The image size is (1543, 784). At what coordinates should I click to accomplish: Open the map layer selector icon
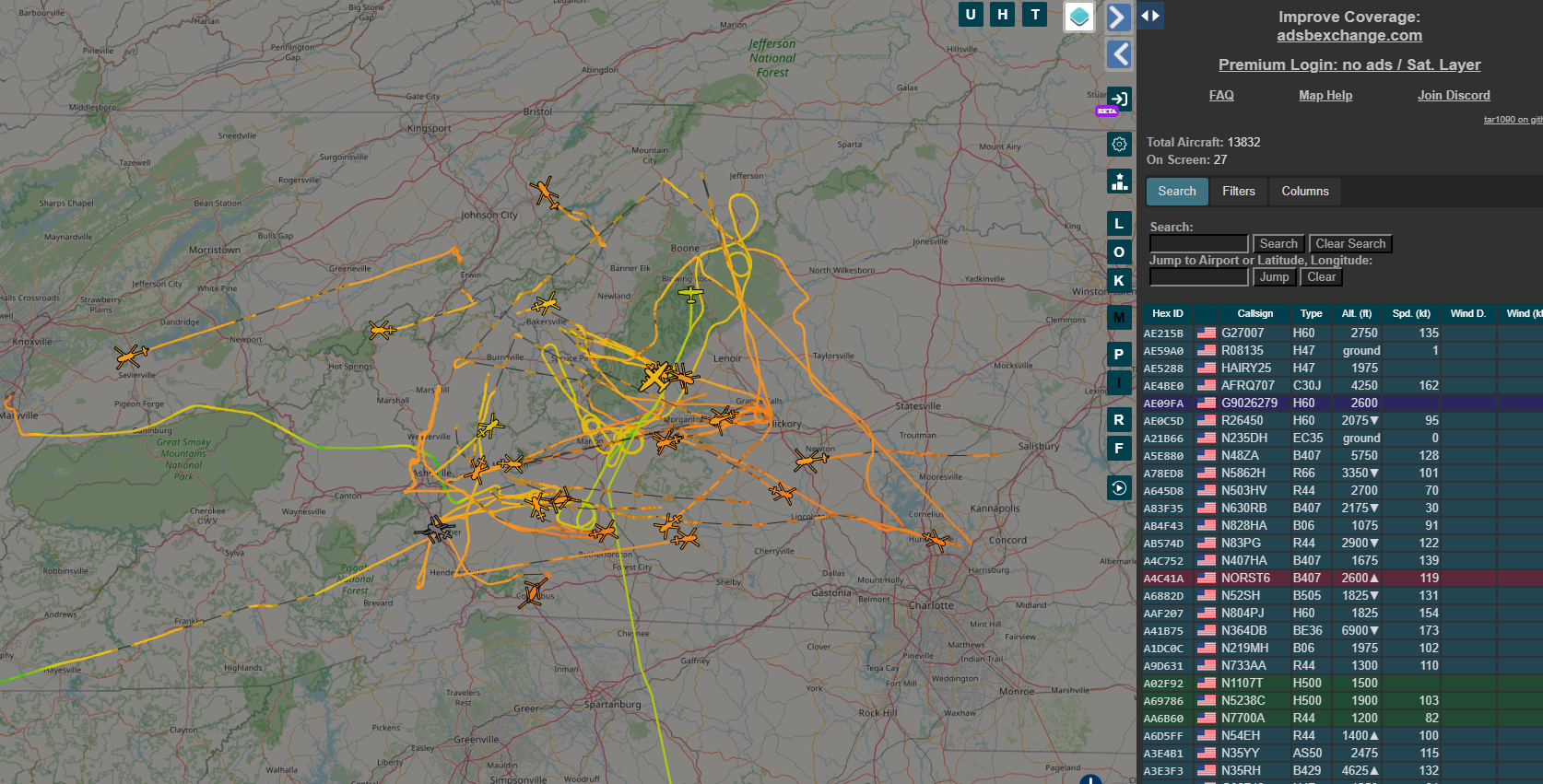pyautogui.click(x=1079, y=16)
